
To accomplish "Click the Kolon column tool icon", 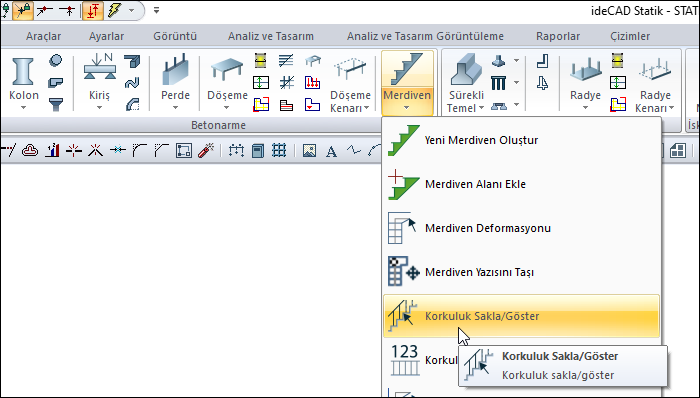I will tap(23, 71).
